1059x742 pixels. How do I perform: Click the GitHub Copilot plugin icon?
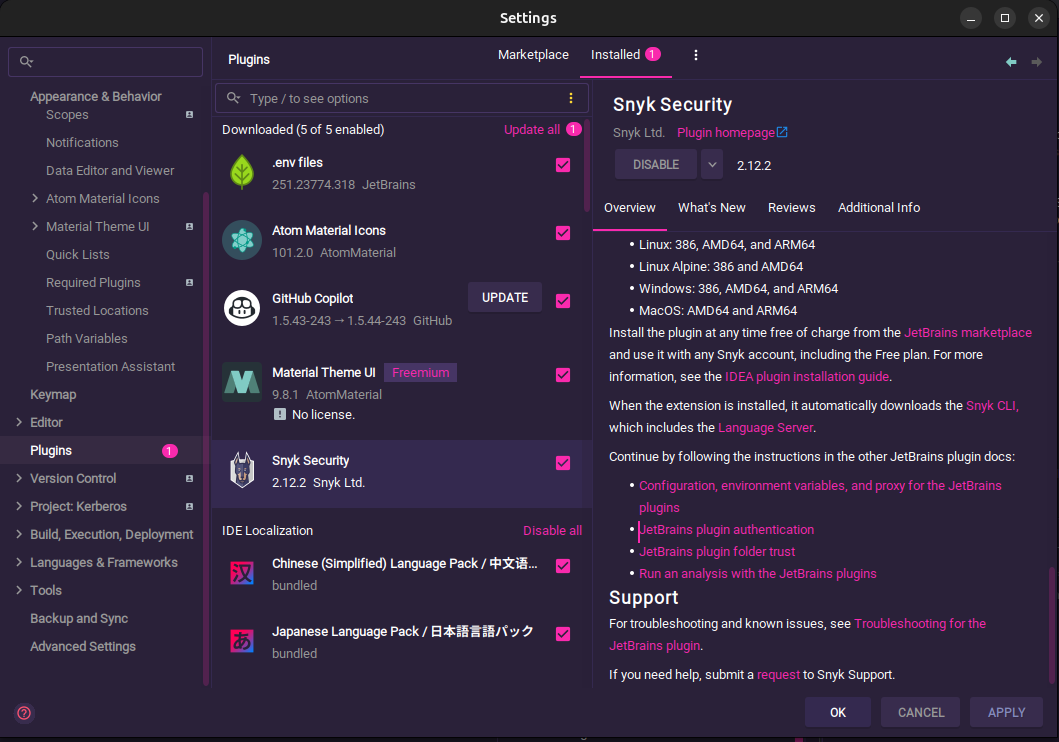(241, 309)
